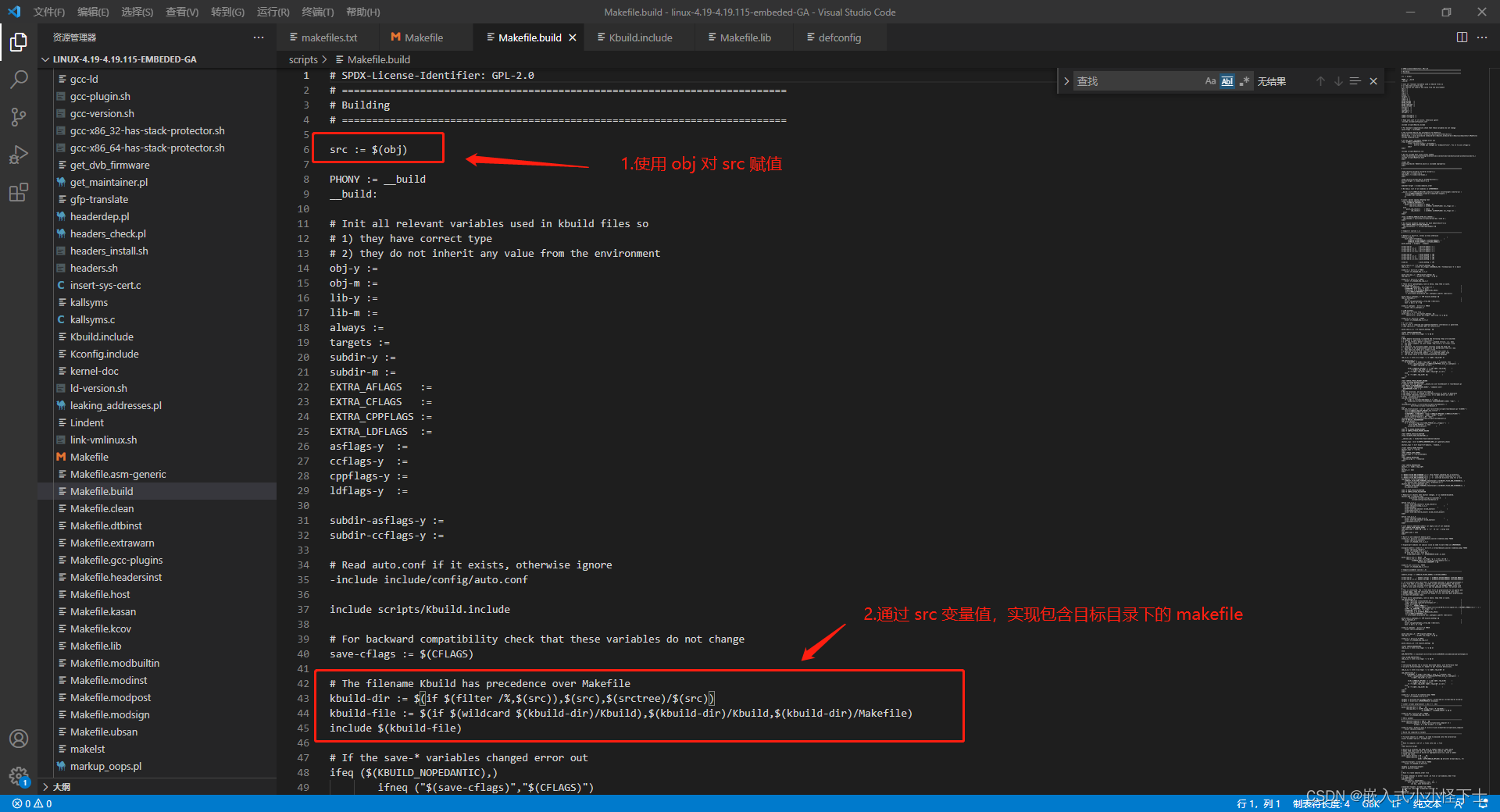Change the GBK file encoding
This screenshot has width=1500, height=812.
click(x=1371, y=803)
